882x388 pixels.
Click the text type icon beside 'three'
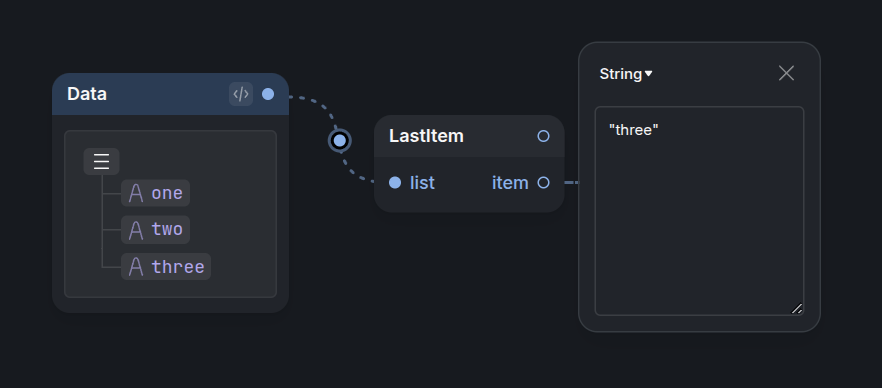click(136, 267)
